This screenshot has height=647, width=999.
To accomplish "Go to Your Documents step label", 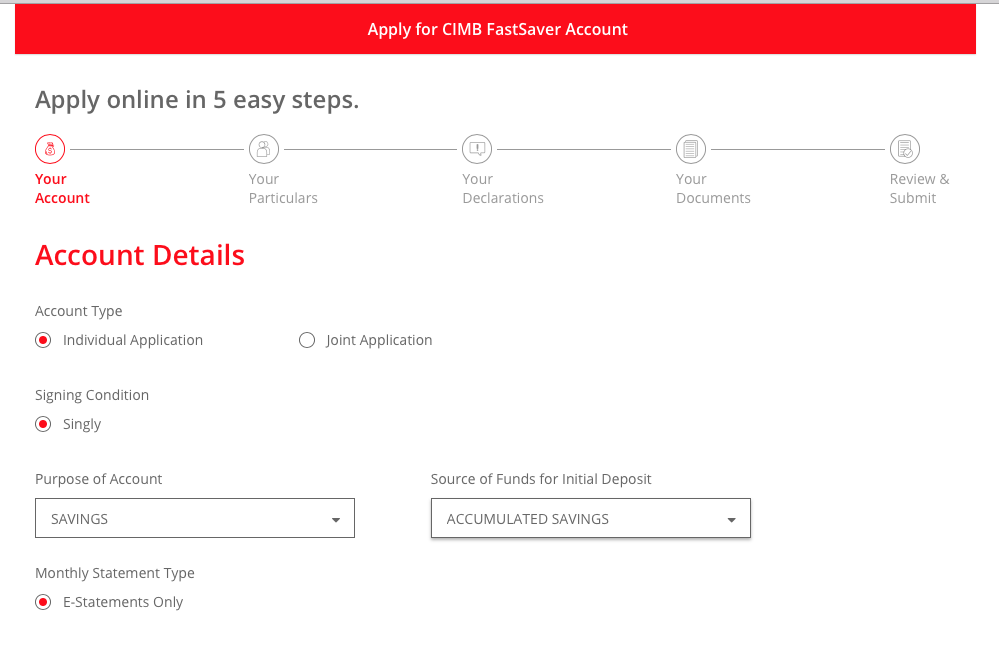I will pyautogui.click(x=713, y=188).
